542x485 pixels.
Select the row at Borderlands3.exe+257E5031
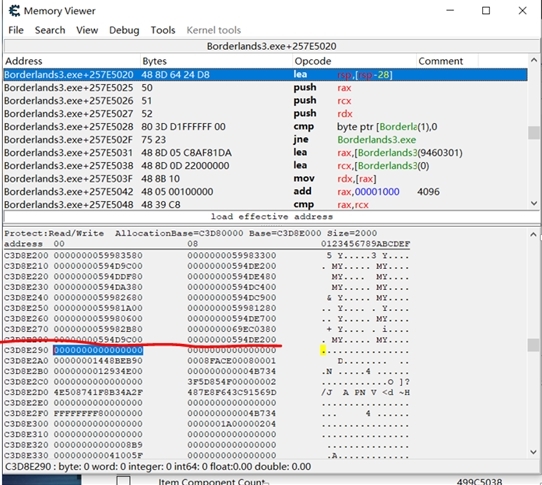[x=265, y=152]
